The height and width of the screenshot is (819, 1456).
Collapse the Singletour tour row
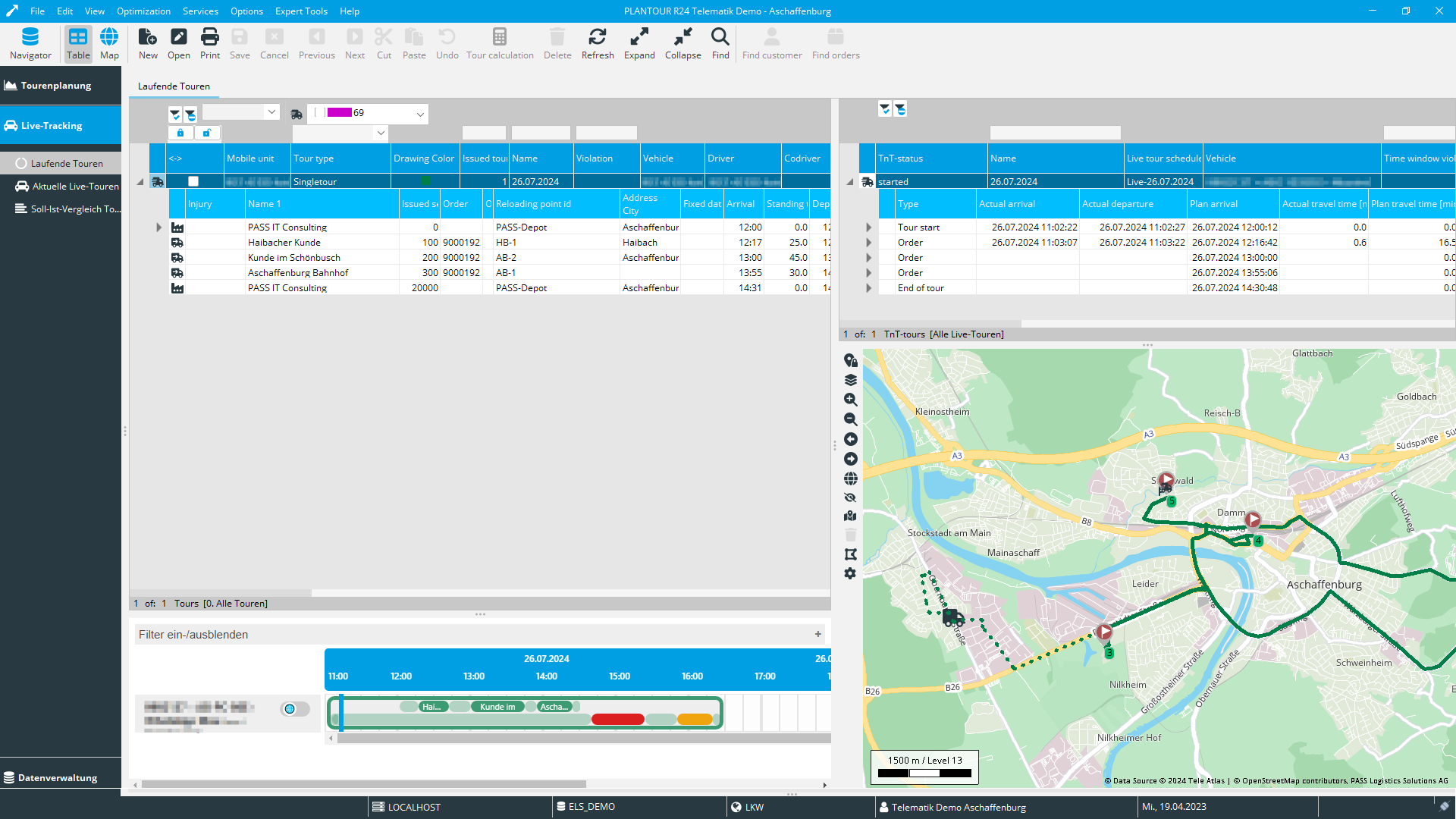click(x=140, y=181)
